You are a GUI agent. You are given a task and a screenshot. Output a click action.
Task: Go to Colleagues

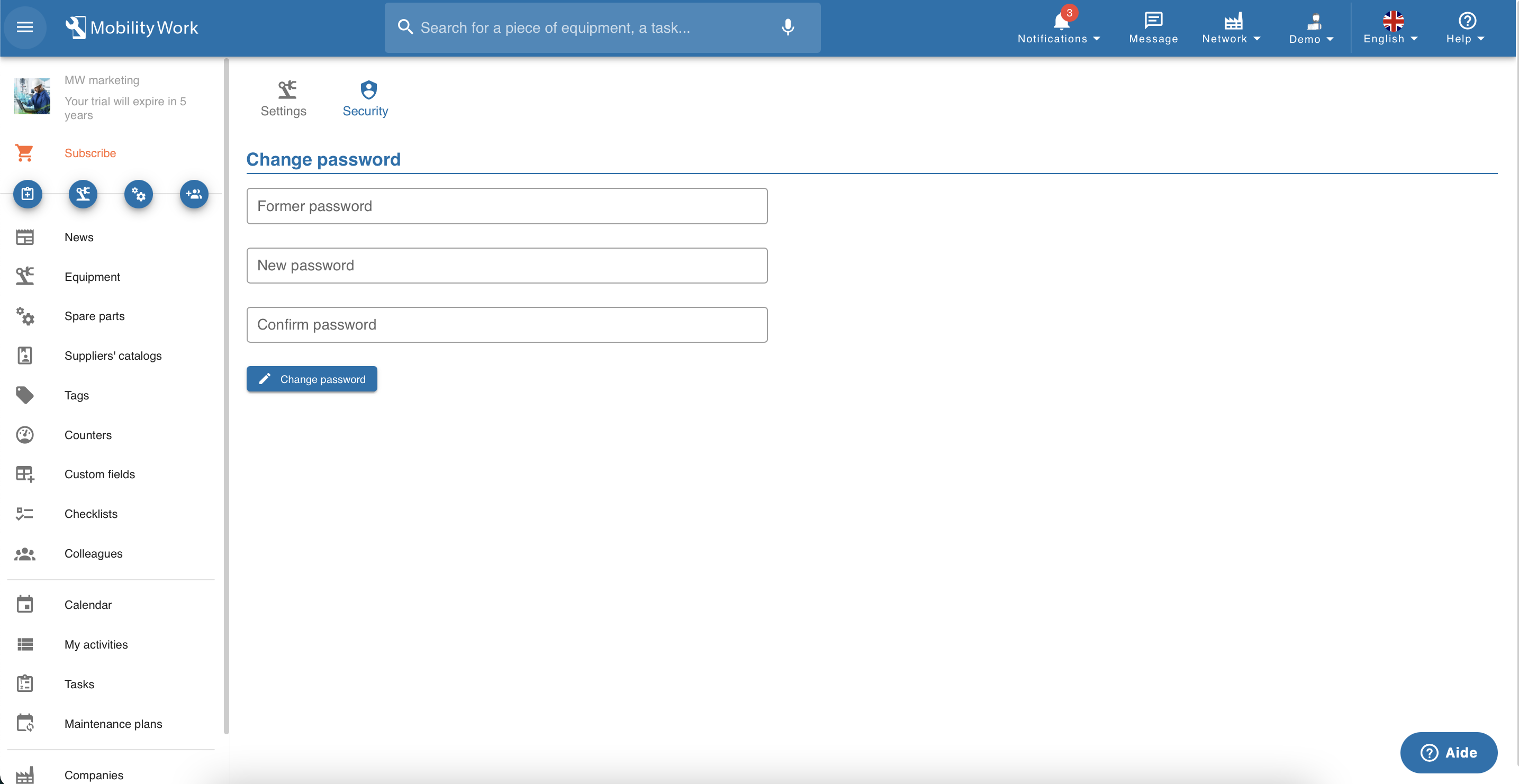93,553
